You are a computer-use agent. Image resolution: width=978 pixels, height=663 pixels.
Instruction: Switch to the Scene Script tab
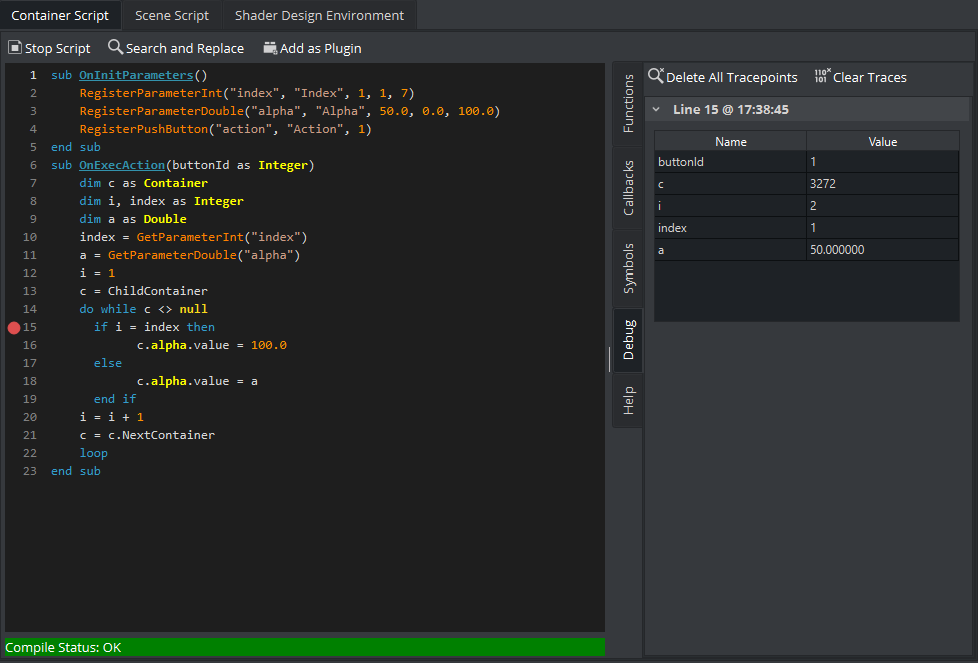pyautogui.click(x=172, y=15)
